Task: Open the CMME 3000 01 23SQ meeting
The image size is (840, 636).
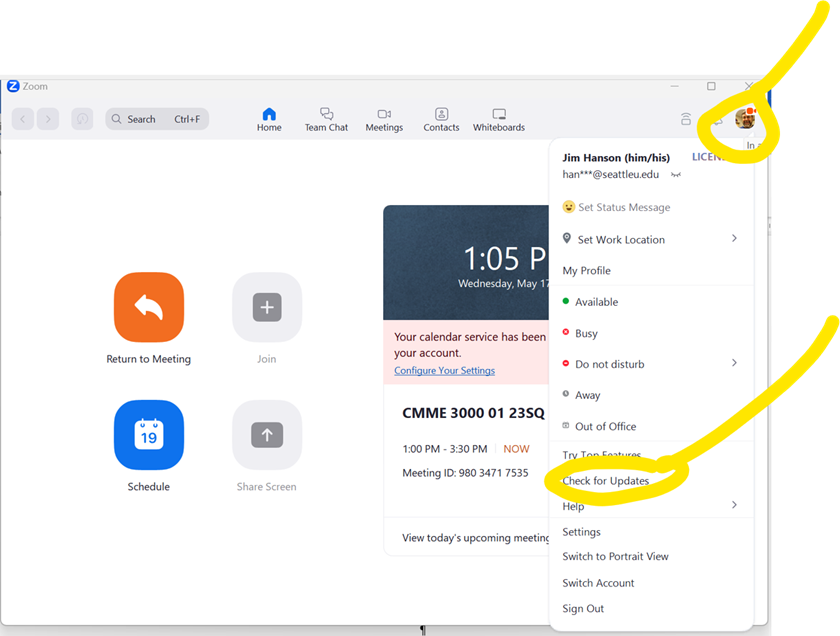Action: (x=473, y=413)
